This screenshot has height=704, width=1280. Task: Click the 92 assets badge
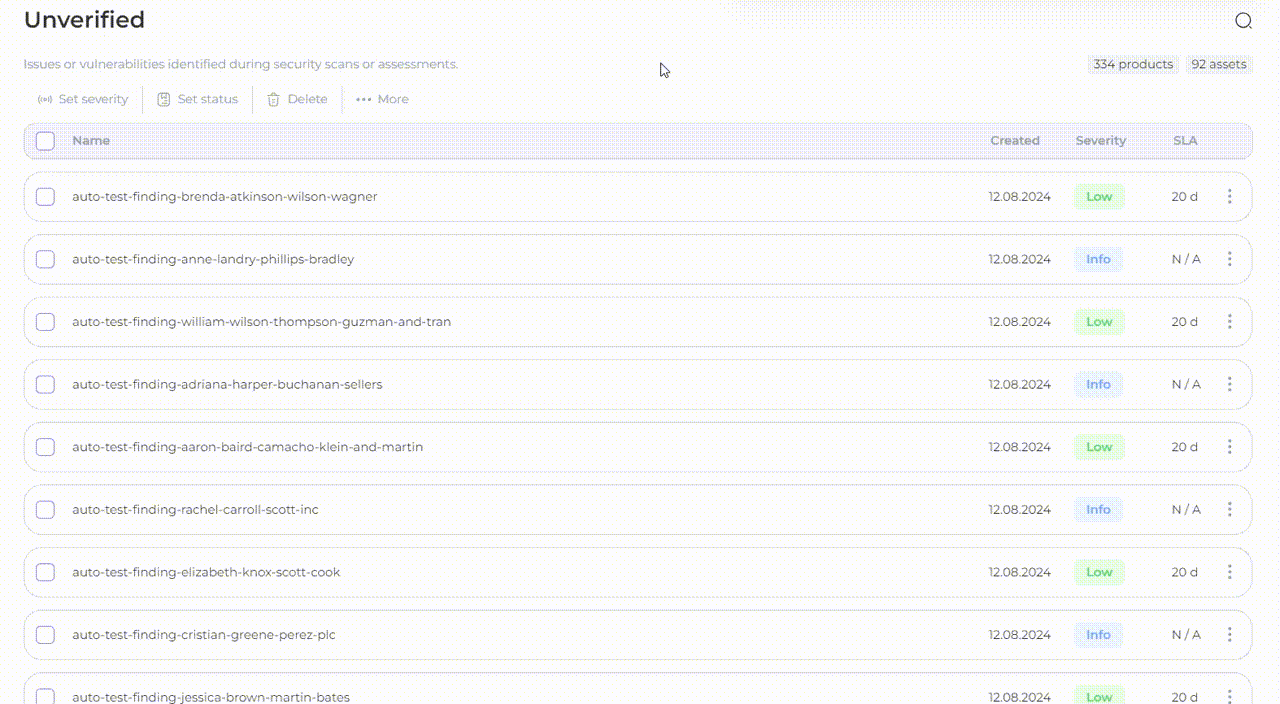tap(1218, 64)
